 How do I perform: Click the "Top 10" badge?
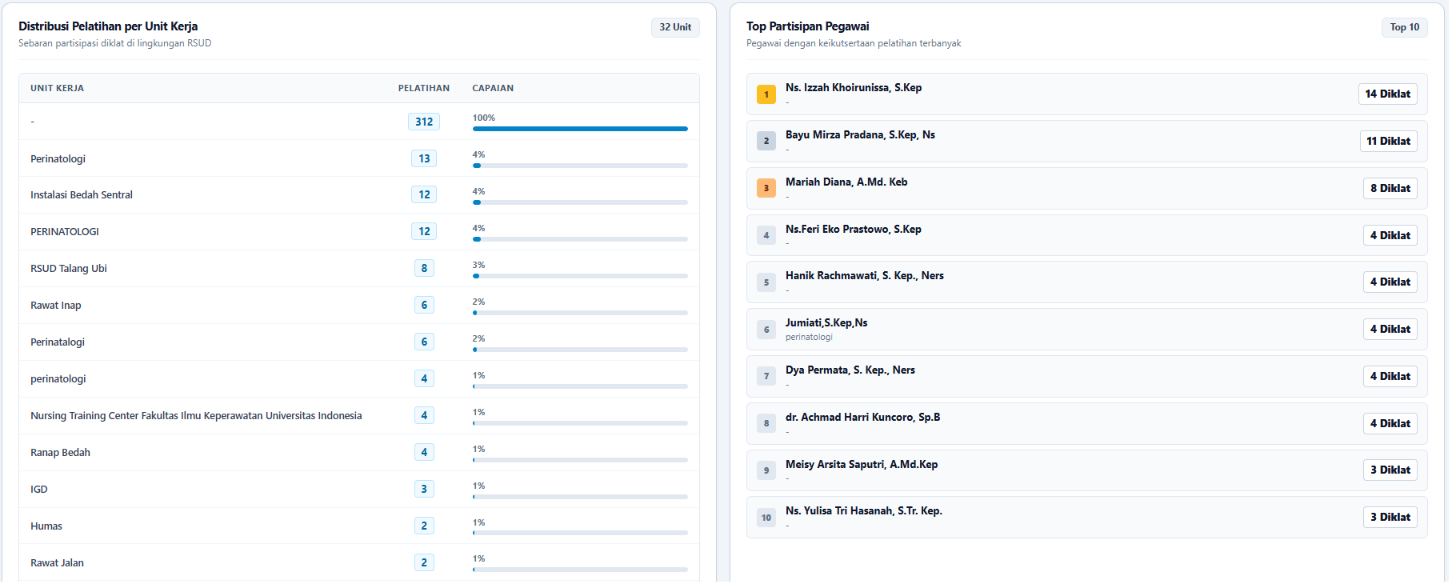[x=1404, y=27]
